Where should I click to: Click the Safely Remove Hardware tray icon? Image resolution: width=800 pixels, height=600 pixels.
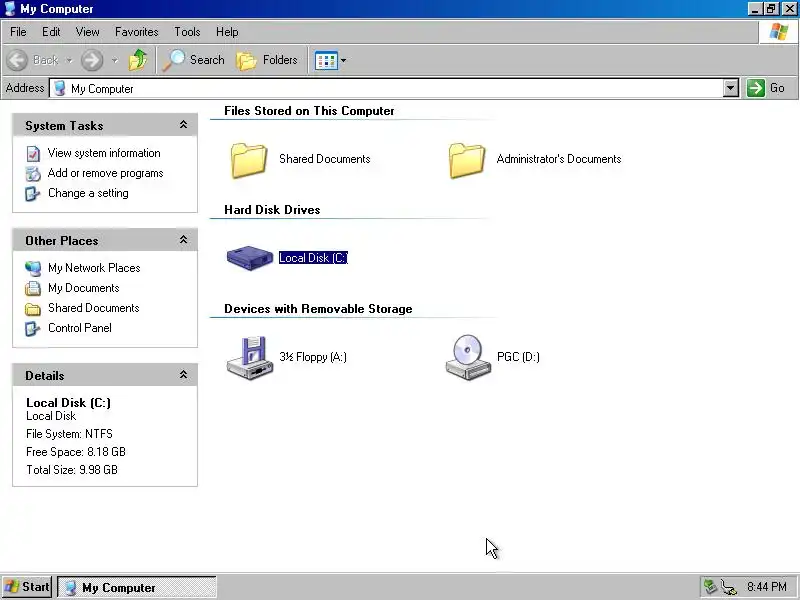(x=710, y=587)
